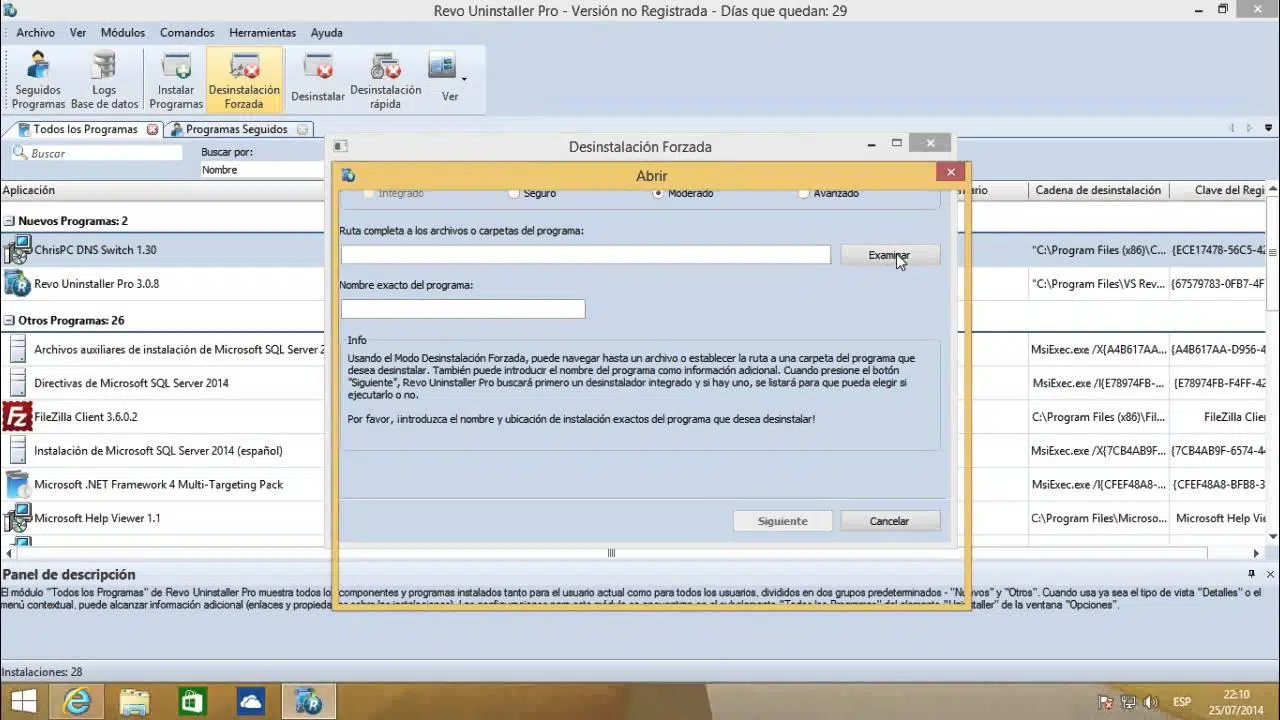Click Microsoft .NET Framework 4 Multi-Targeting Pack icon
1280x720 pixels.
click(17, 485)
